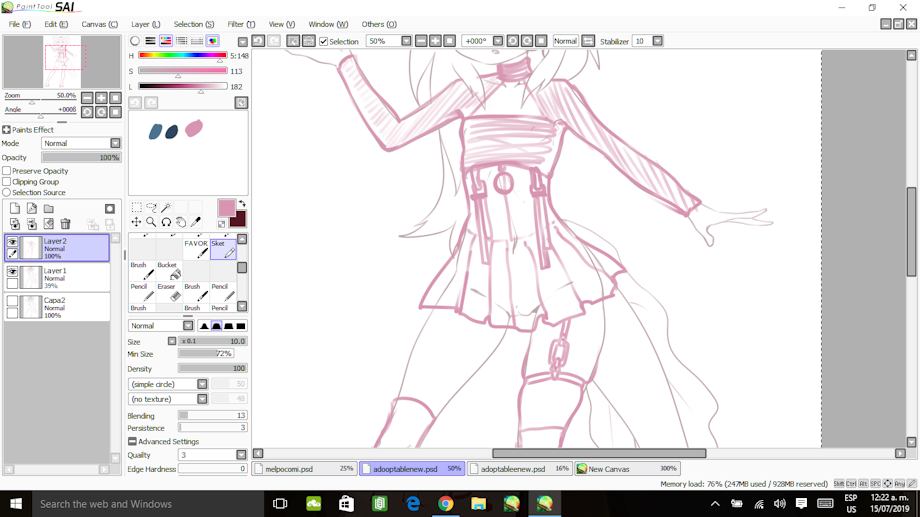The height and width of the screenshot is (517, 920).
Task: Click the pink foreground color swatch
Action: tap(226, 208)
